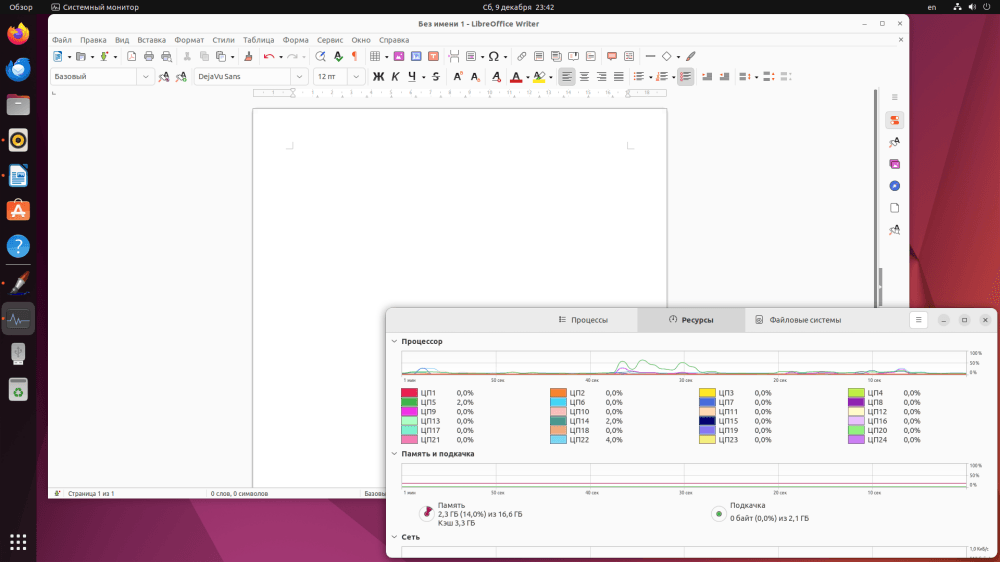This screenshot has width=1000, height=562.
Task: Export directly as PDF icon
Action: coord(131,56)
